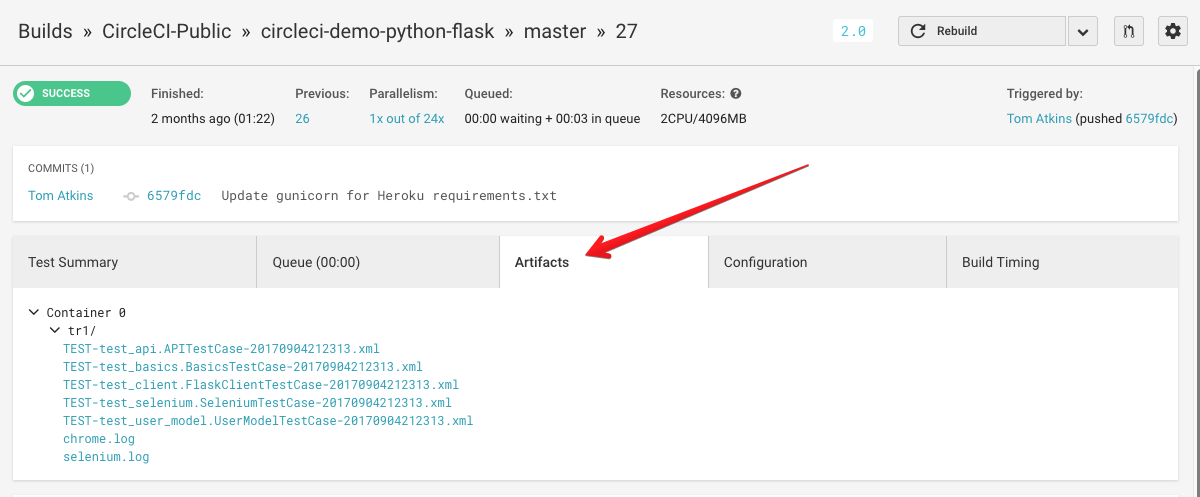Click the 1x out of 24x parallelism link
The height and width of the screenshot is (497, 1200).
click(x=406, y=118)
